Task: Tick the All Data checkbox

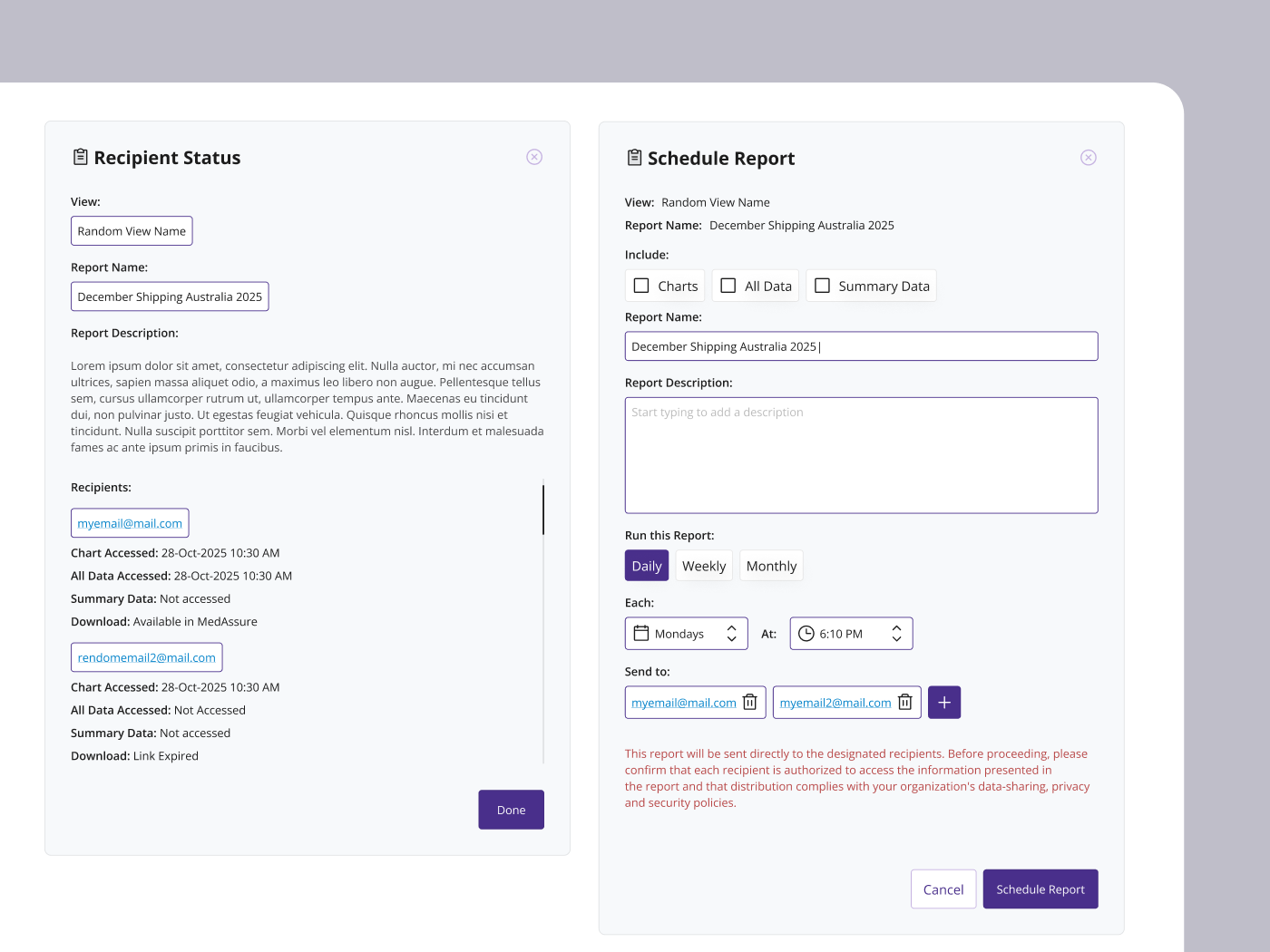Action: (x=728, y=286)
